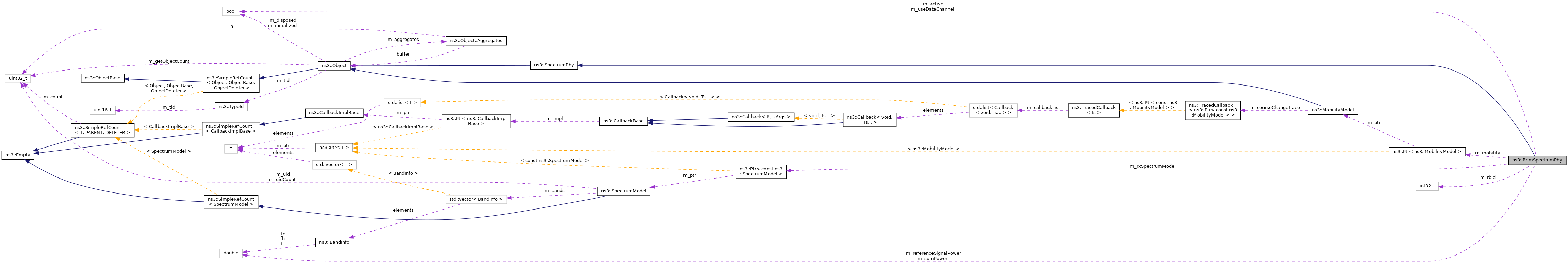
Task: Open ns3::Callback< void, Ts... > node
Action: (x=869, y=120)
